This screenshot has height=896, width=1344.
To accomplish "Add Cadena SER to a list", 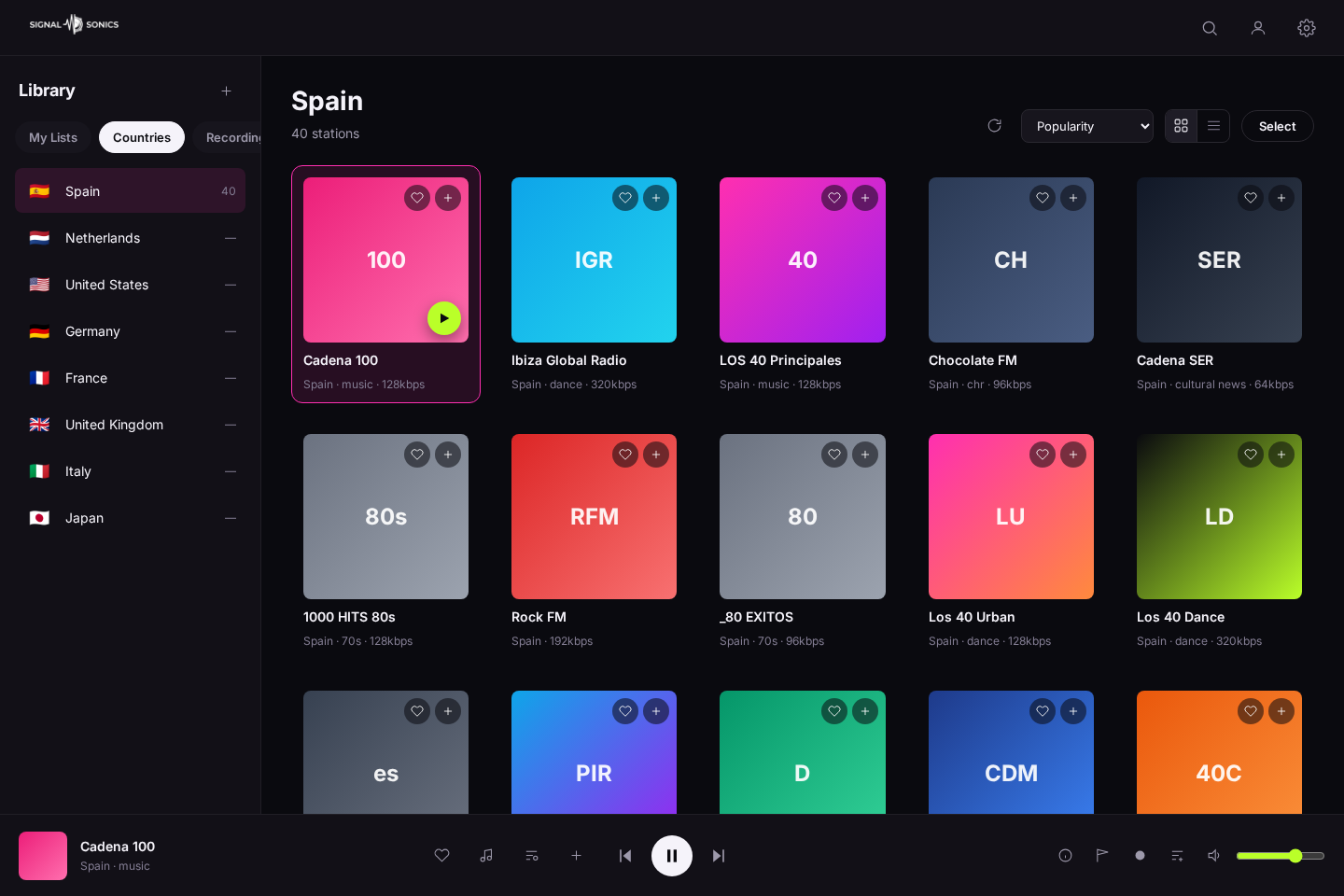I will click(x=1281, y=198).
